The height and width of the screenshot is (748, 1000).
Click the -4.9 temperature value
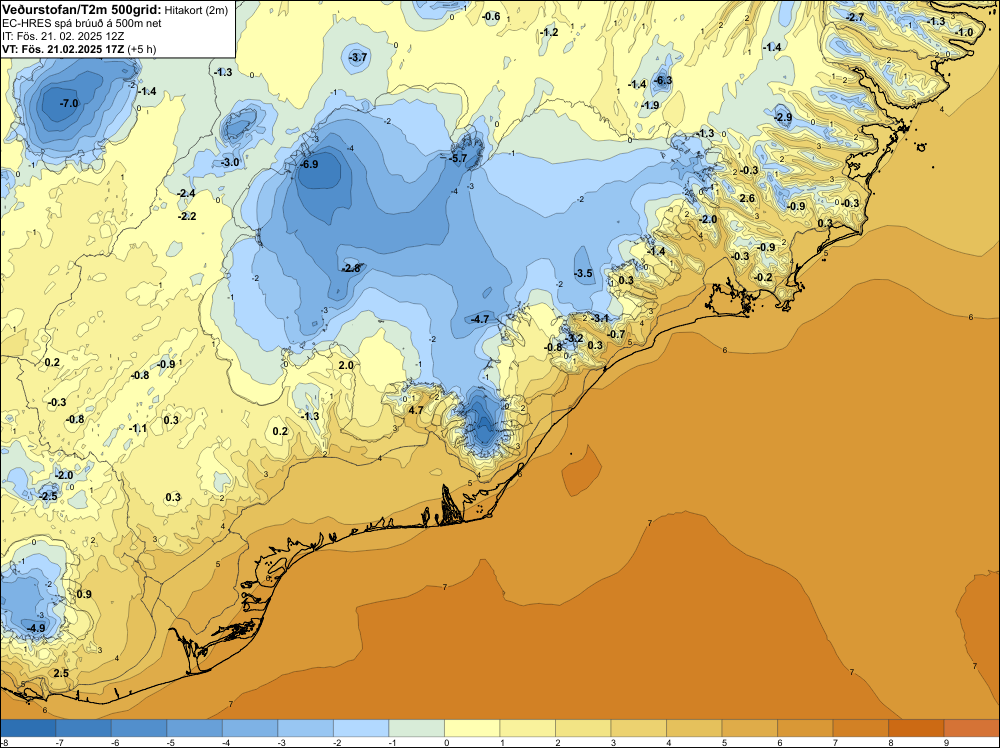click(x=36, y=628)
